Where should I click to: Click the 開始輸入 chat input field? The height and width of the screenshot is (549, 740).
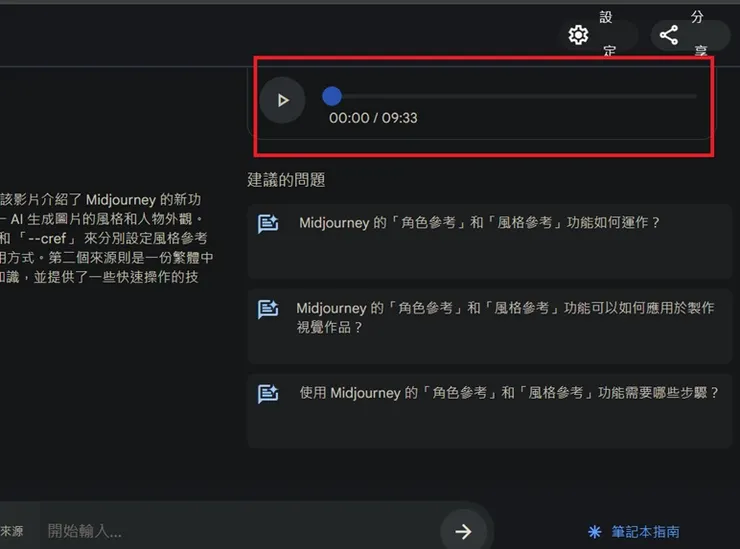pos(238,531)
